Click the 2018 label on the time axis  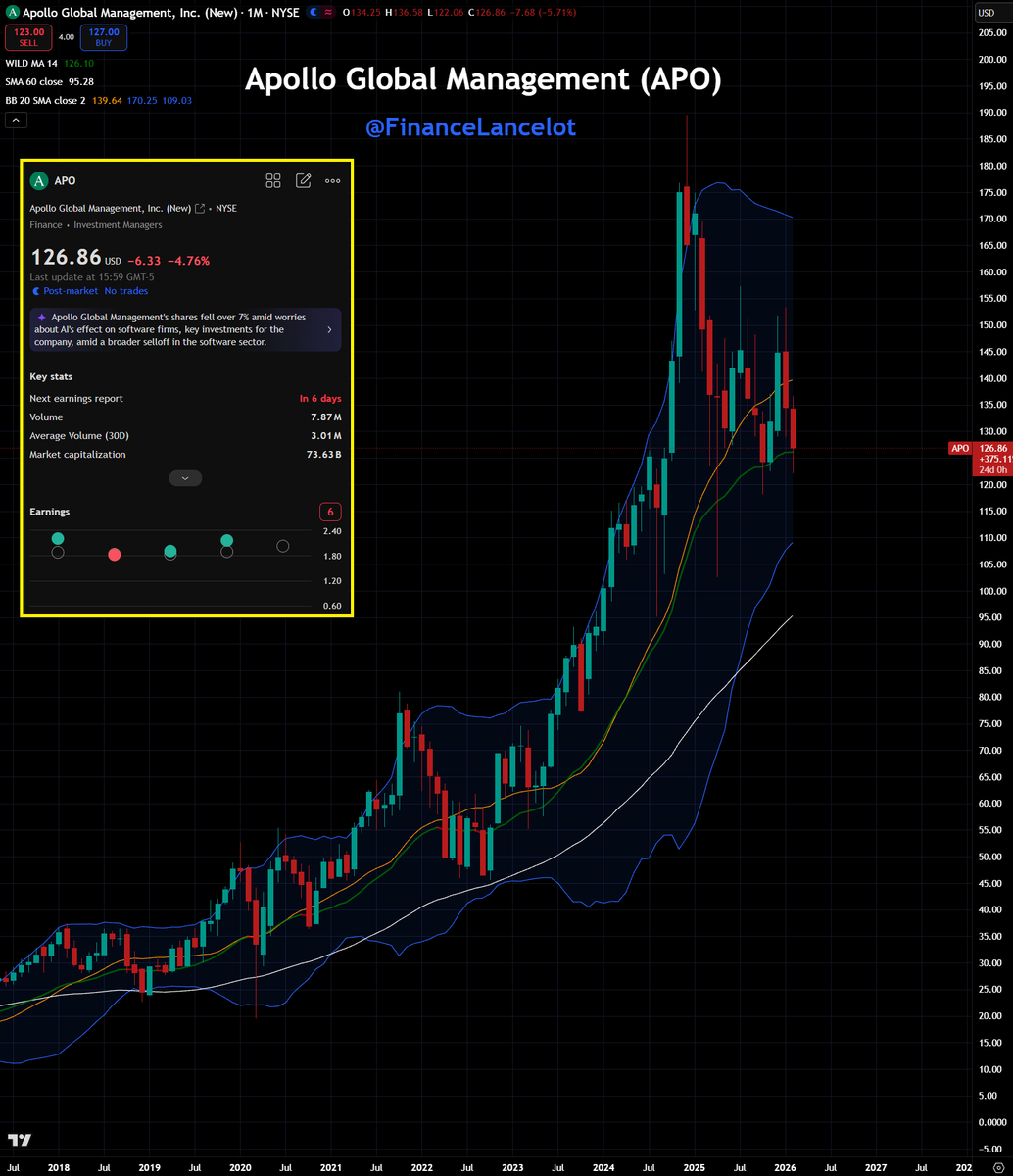click(x=58, y=1167)
